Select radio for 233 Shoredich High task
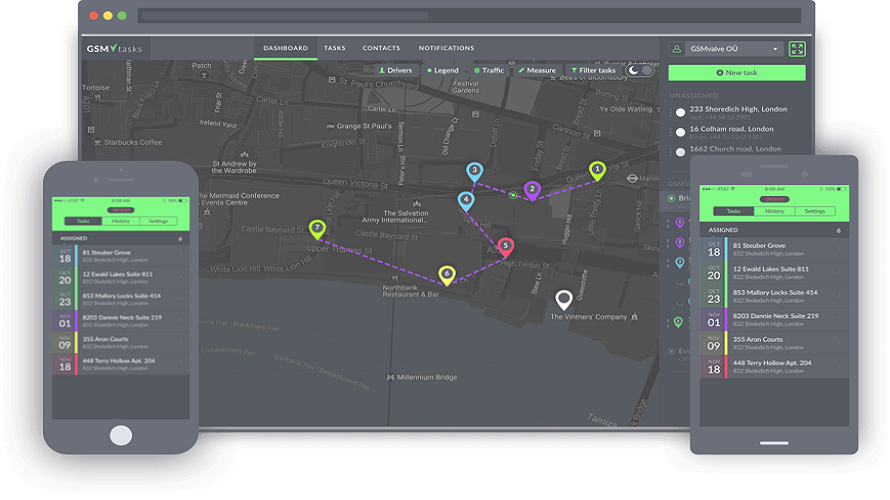The image size is (890, 500). (x=680, y=112)
